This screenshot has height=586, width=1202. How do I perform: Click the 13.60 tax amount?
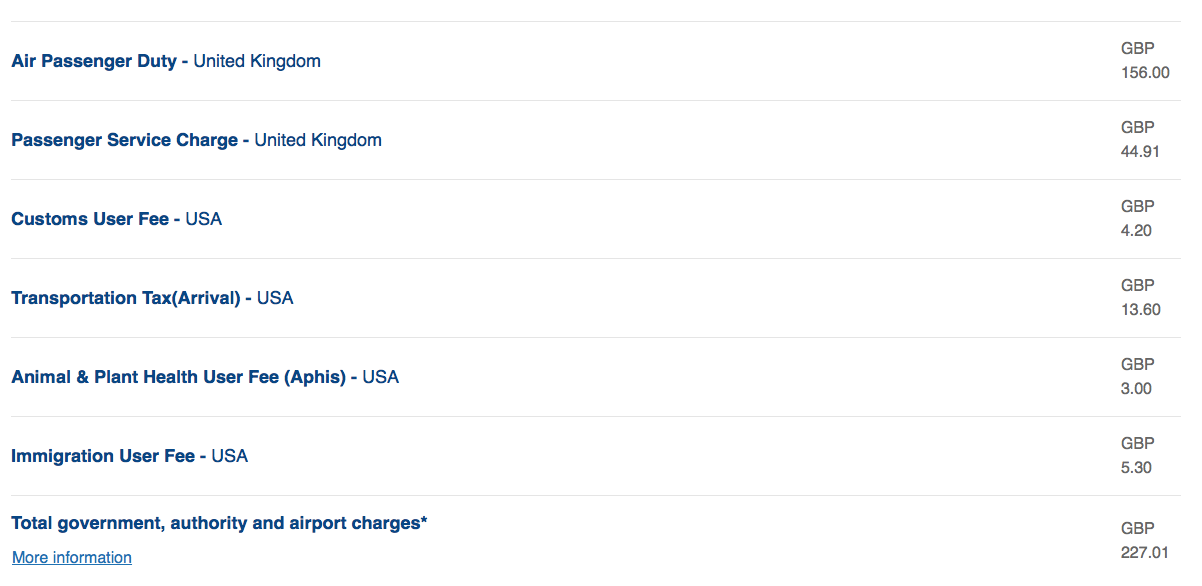1140,310
